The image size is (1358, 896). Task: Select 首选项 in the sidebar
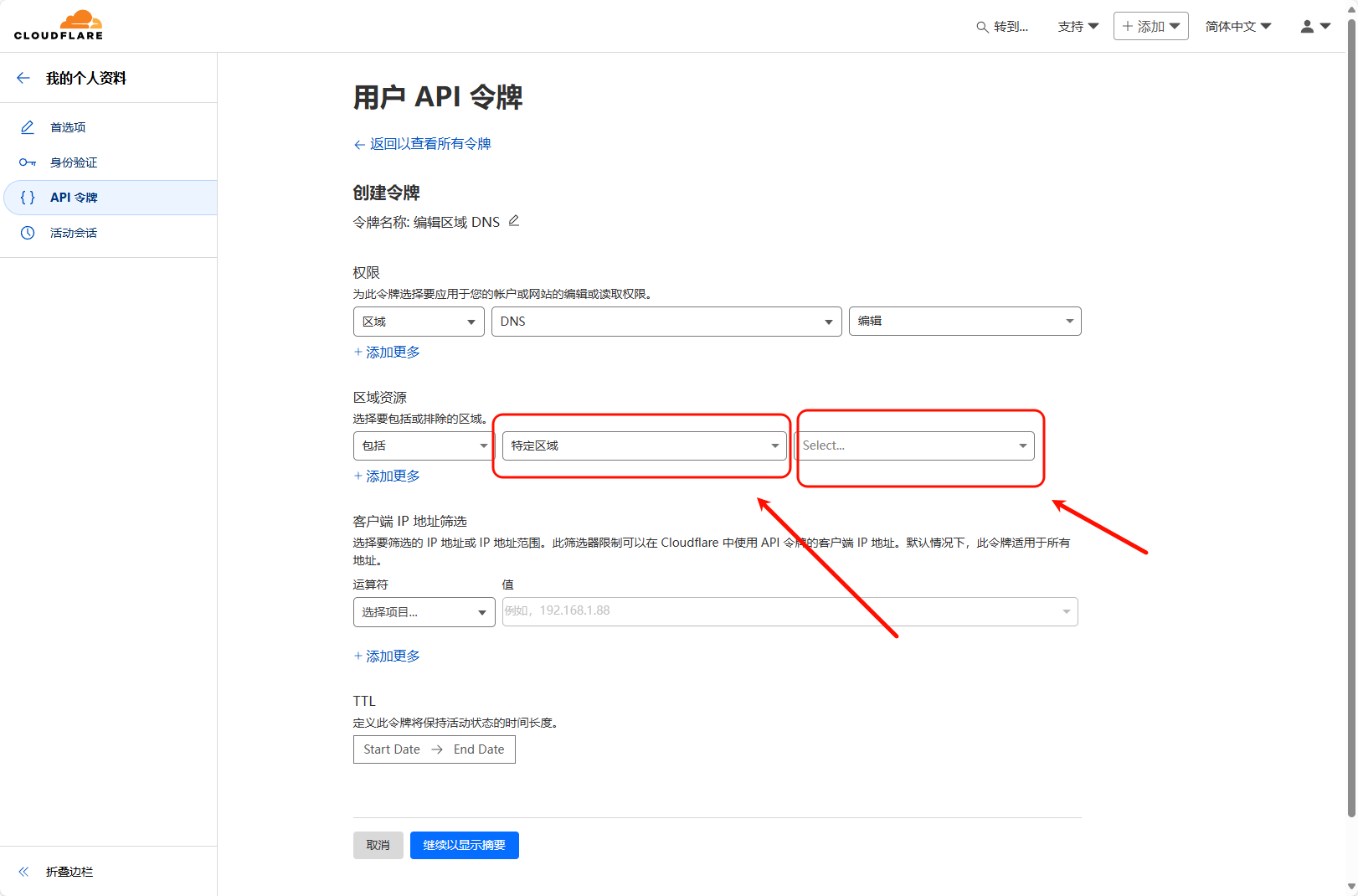coord(68,127)
